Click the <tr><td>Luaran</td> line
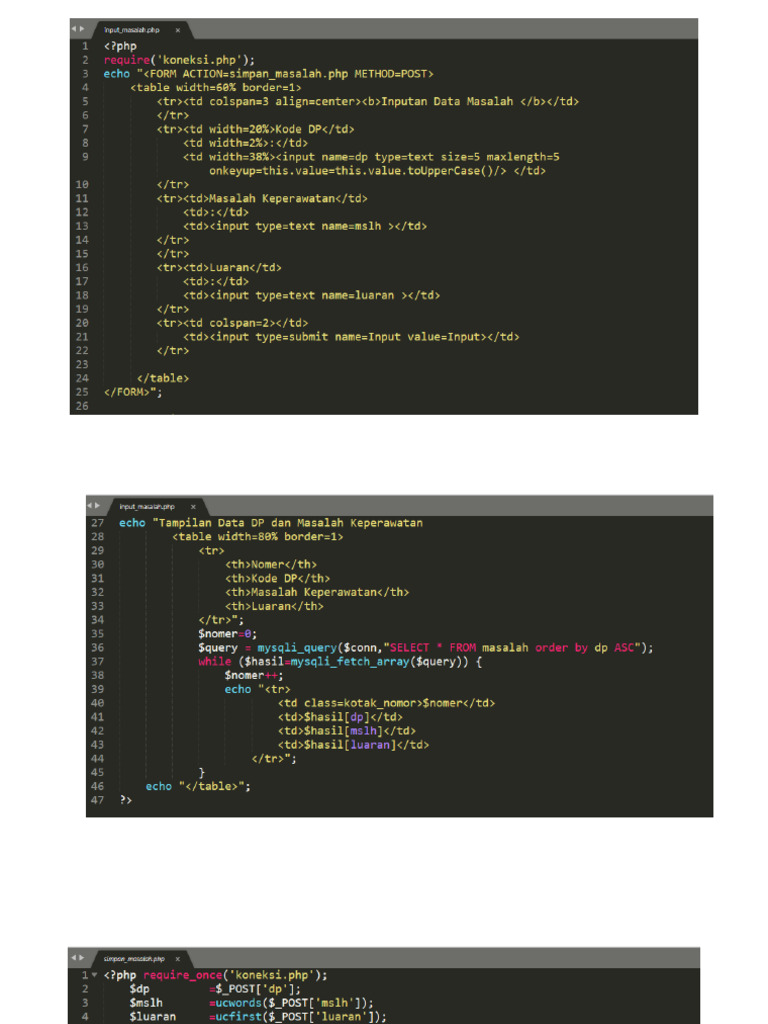Image resolution: width=768 pixels, height=1024 pixels. tap(219, 268)
